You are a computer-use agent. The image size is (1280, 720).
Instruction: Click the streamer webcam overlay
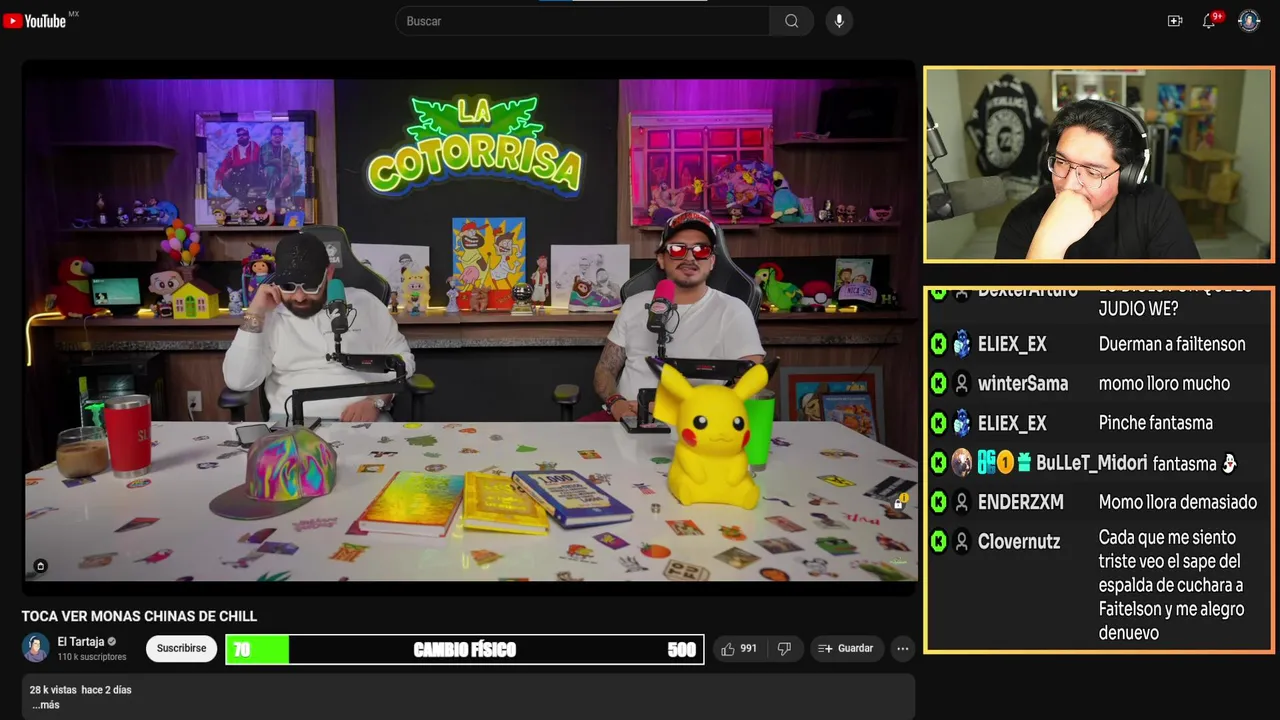pyautogui.click(x=1098, y=165)
